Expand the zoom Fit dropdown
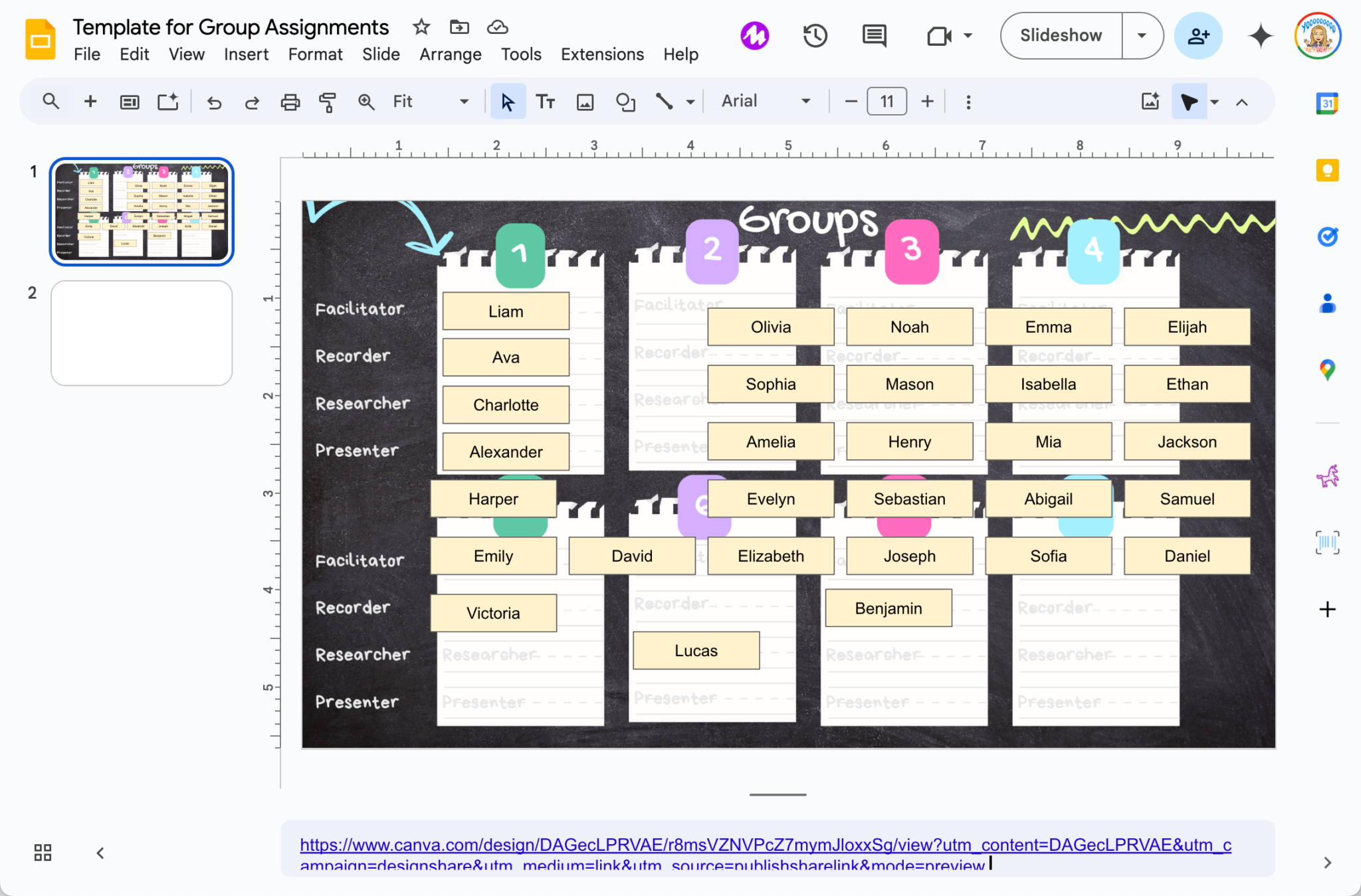 click(464, 102)
